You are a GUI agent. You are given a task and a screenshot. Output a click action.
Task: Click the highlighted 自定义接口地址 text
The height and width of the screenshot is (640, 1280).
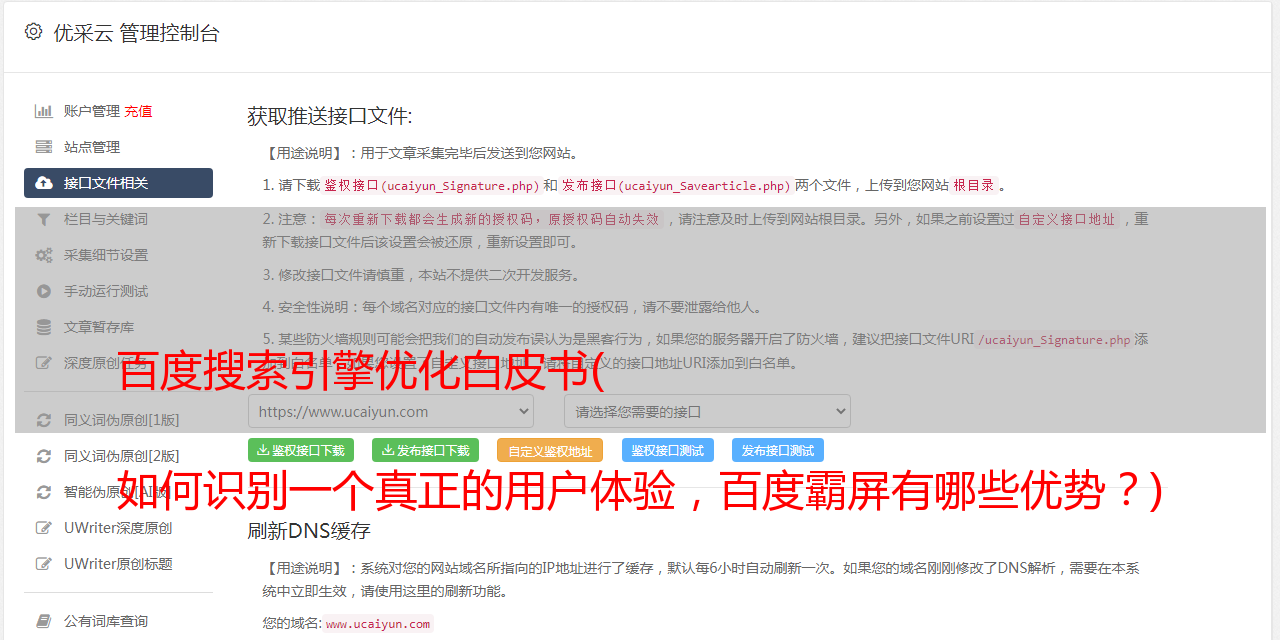[x=1066, y=219]
